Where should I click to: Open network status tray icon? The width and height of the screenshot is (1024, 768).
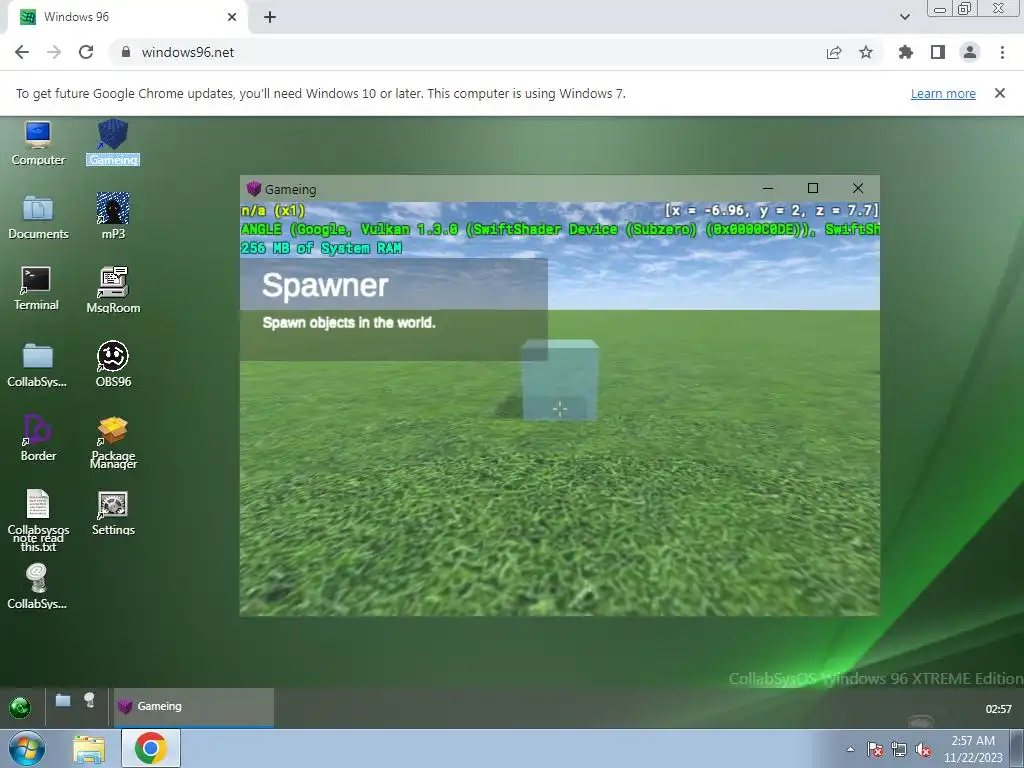tap(899, 749)
